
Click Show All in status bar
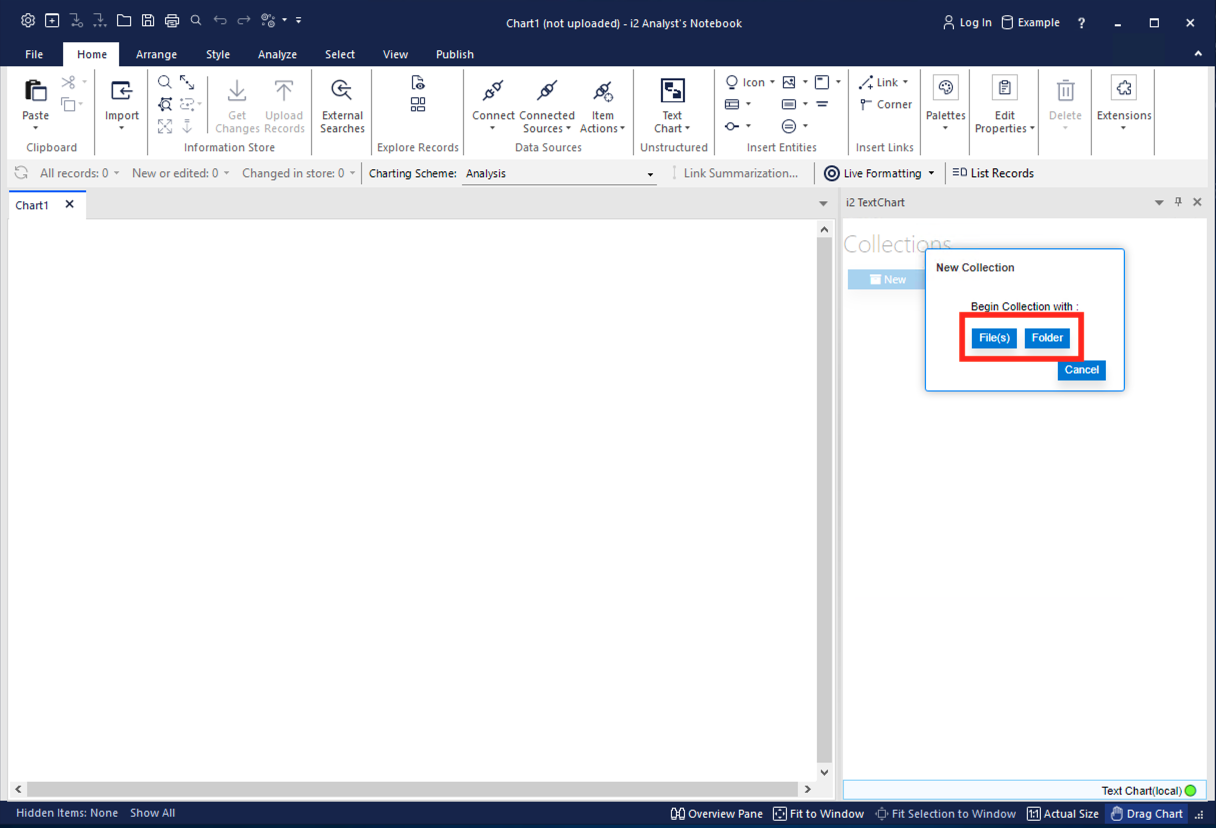coord(152,813)
